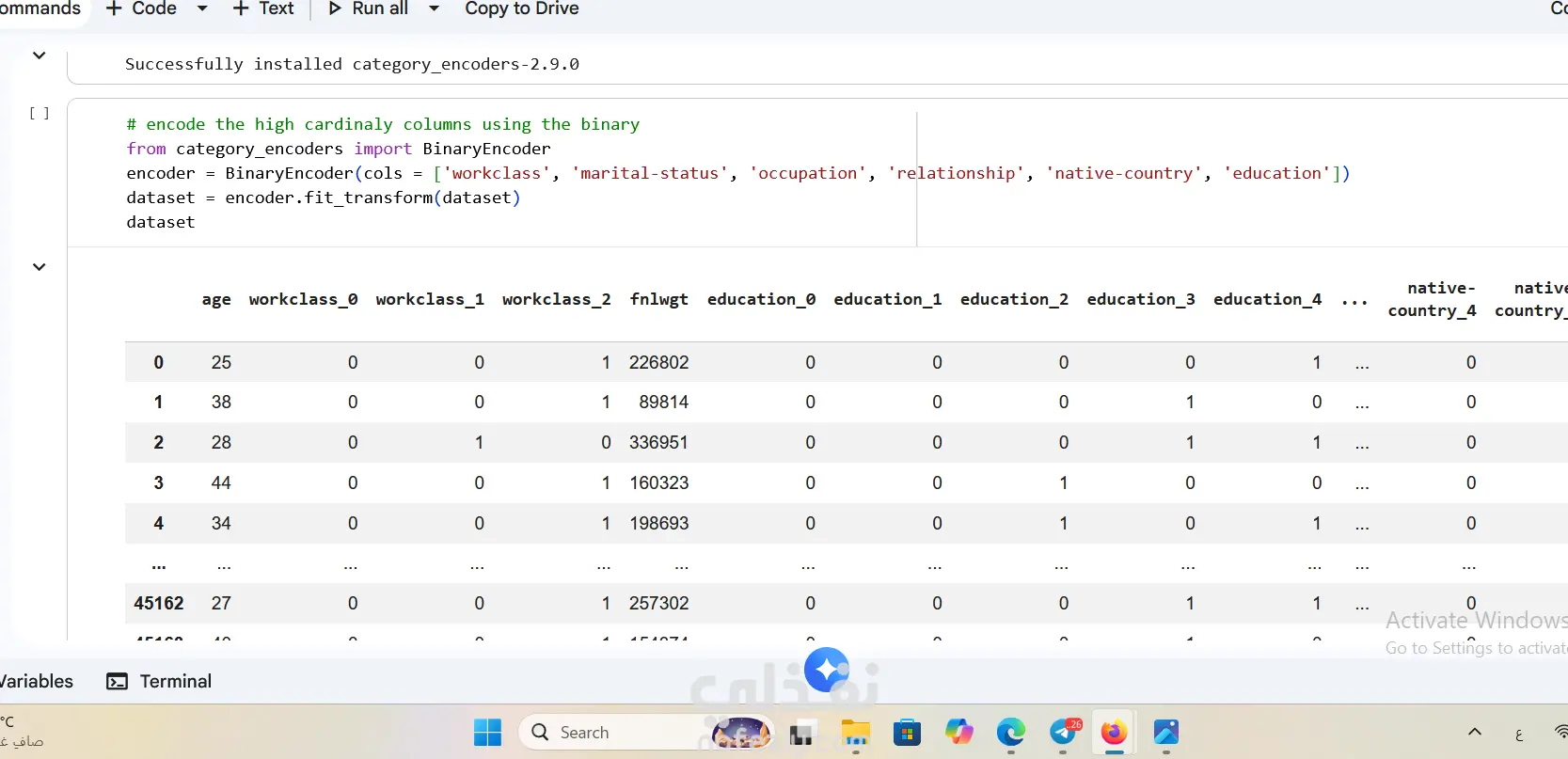Viewport: 1568px width, 759px height.
Task: Click the Gemini sparkle assistant button
Action: (x=827, y=670)
